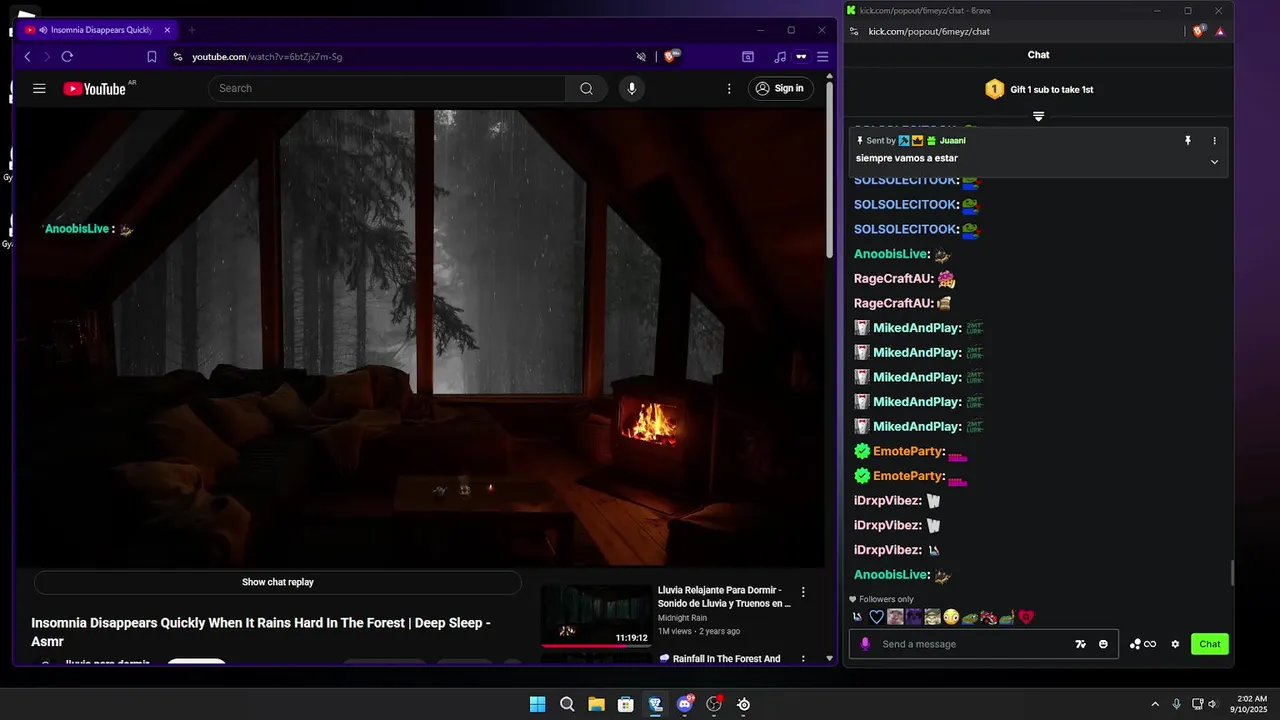Open the Windows Start menu
The width and height of the screenshot is (1280, 720).
click(537, 704)
